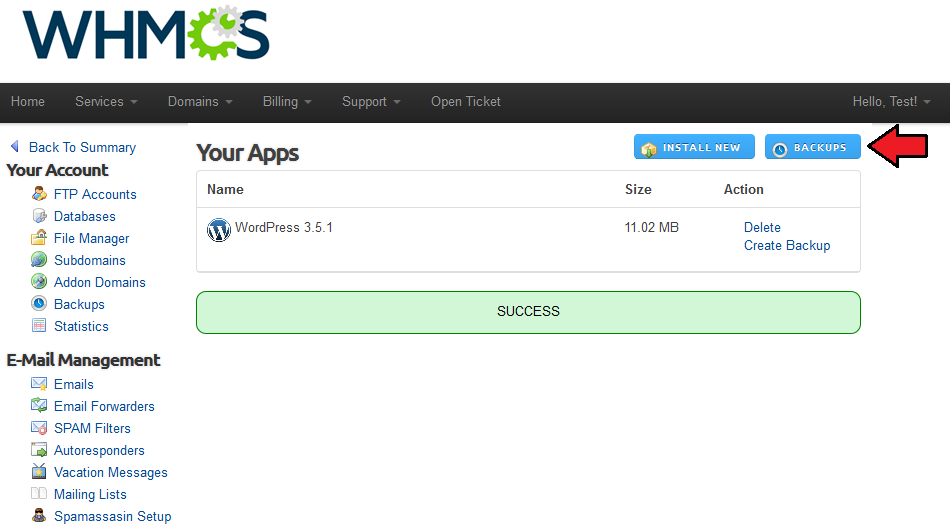Click the 11.02 MB size value
This screenshot has width=950, height=532.
[652, 227]
